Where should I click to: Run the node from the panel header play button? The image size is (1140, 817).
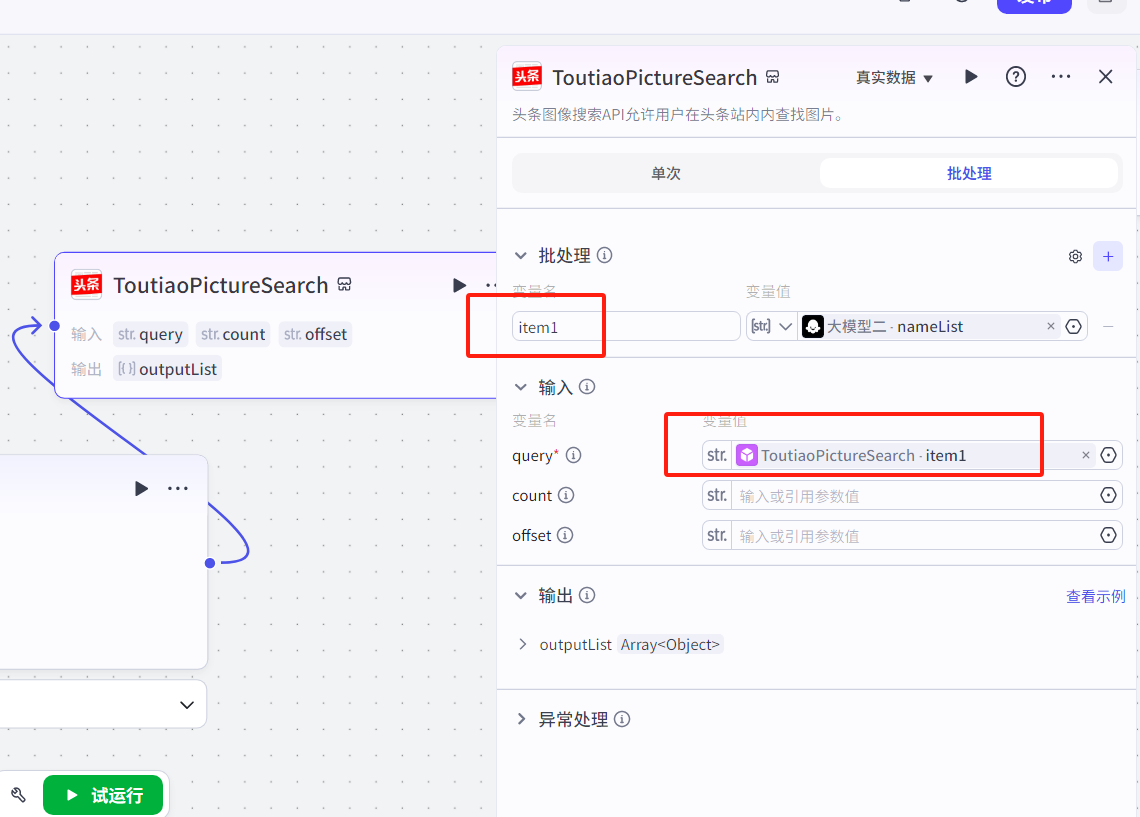(x=971, y=76)
